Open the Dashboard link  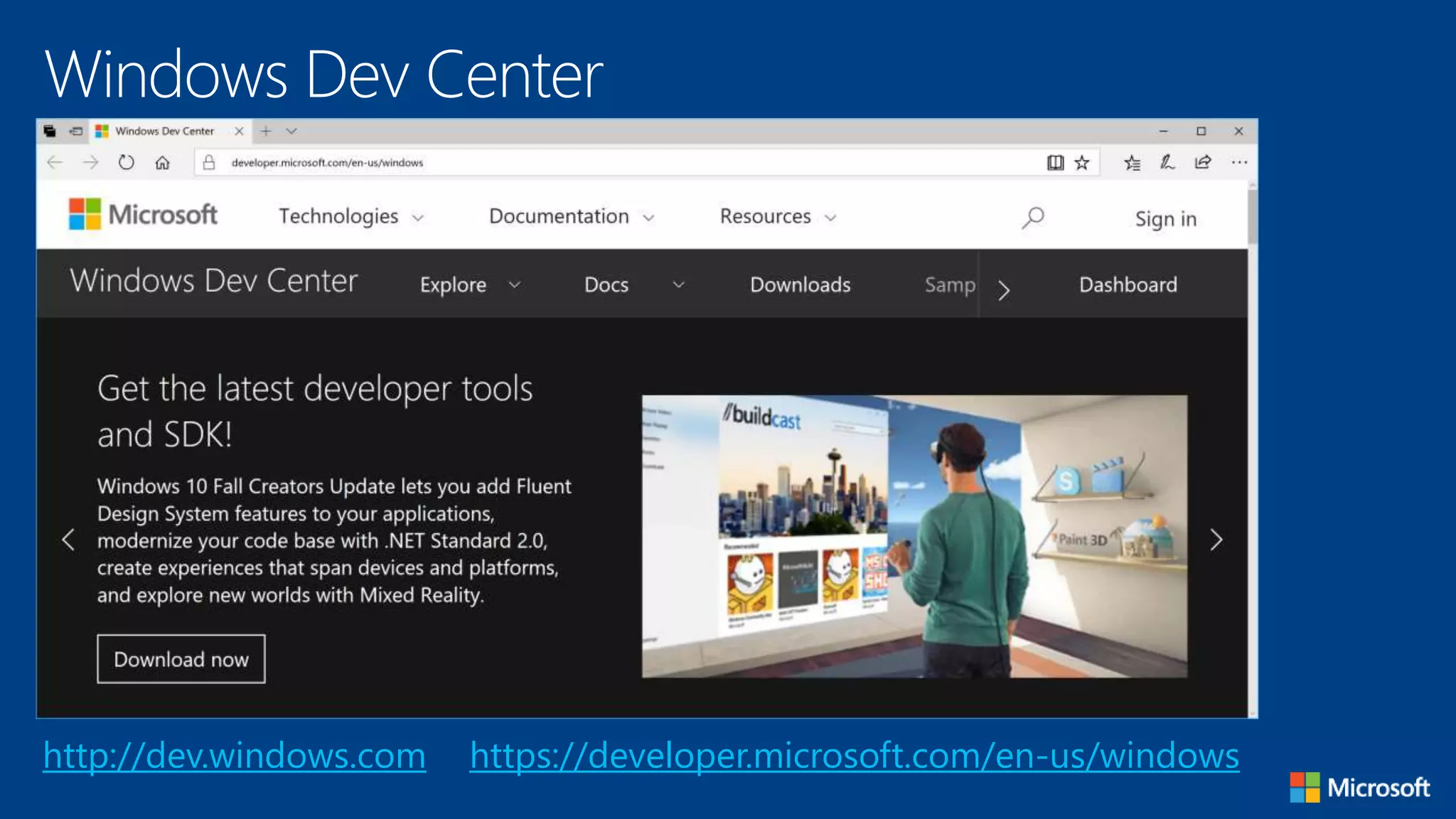click(1128, 285)
